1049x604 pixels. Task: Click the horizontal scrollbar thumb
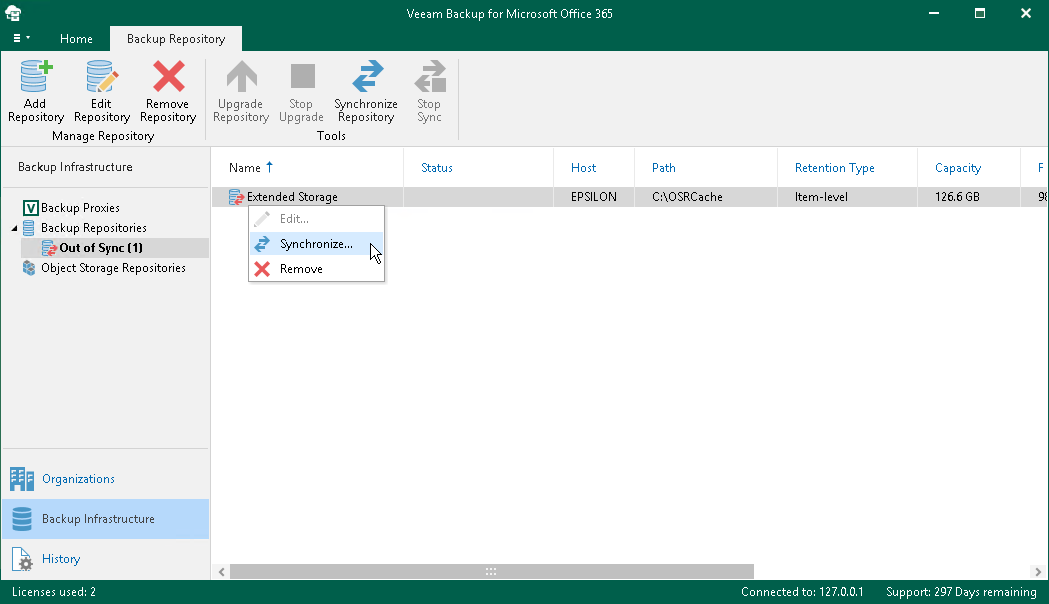click(492, 572)
